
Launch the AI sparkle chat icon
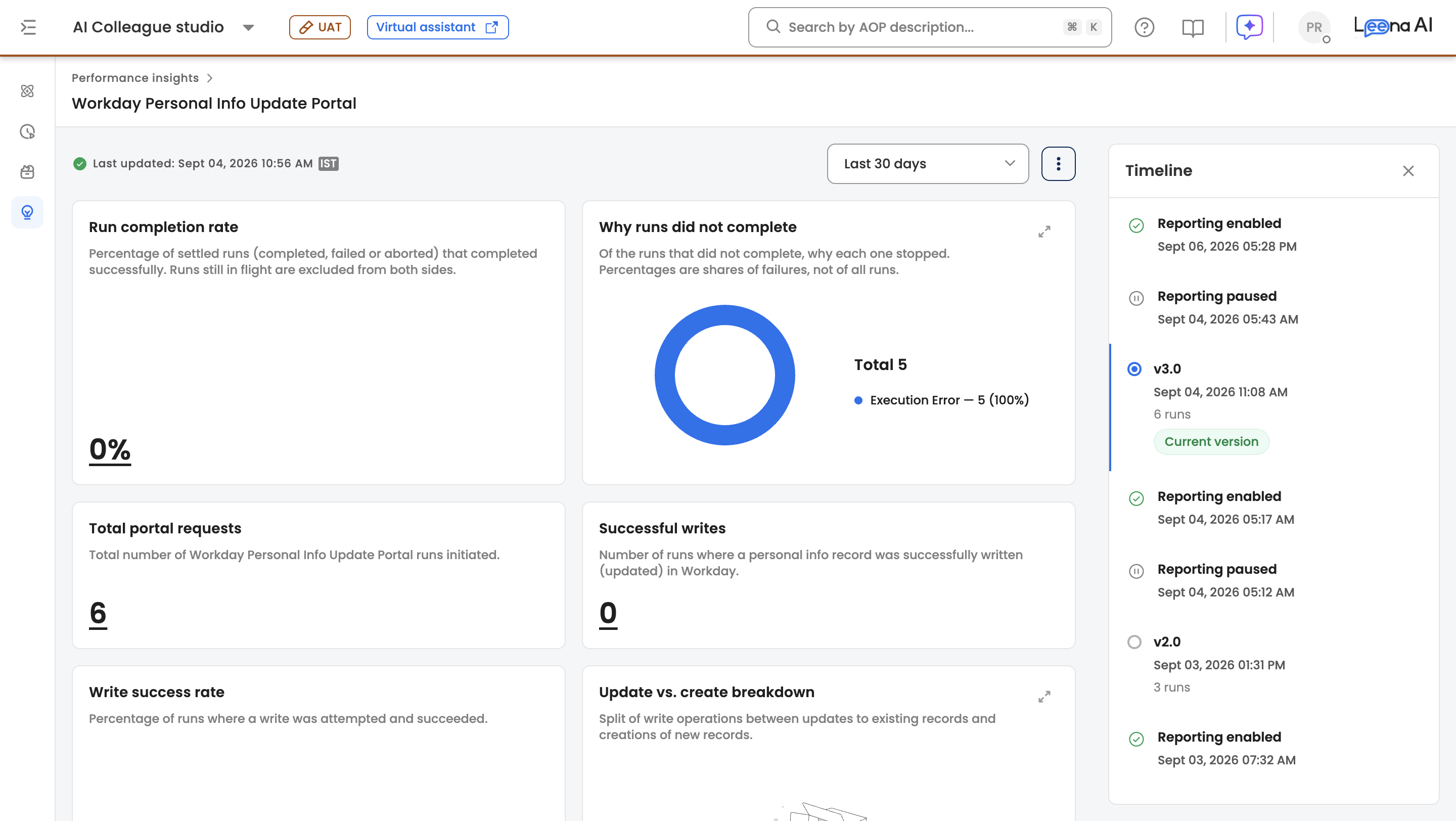pyautogui.click(x=1249, y=27)
